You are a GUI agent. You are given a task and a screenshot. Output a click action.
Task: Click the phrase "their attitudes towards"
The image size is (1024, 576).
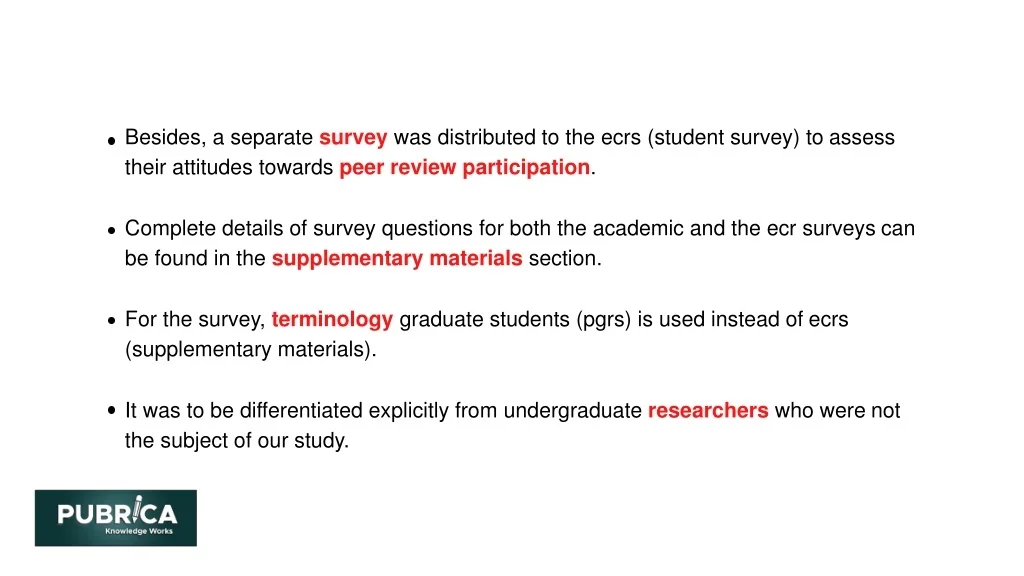(x=229, y=168)
